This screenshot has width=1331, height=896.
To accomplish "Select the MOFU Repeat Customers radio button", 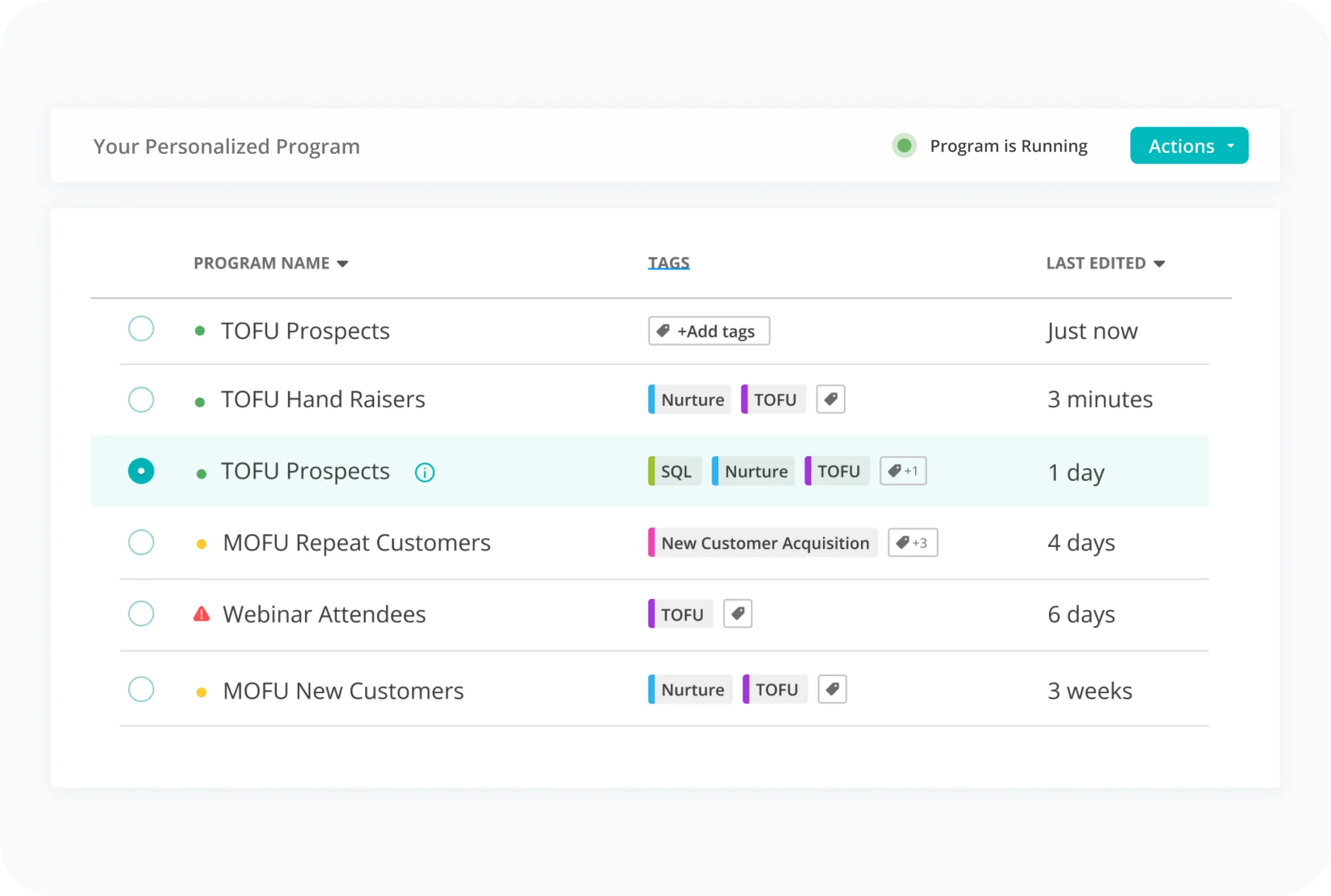I will tap(141, 542).
